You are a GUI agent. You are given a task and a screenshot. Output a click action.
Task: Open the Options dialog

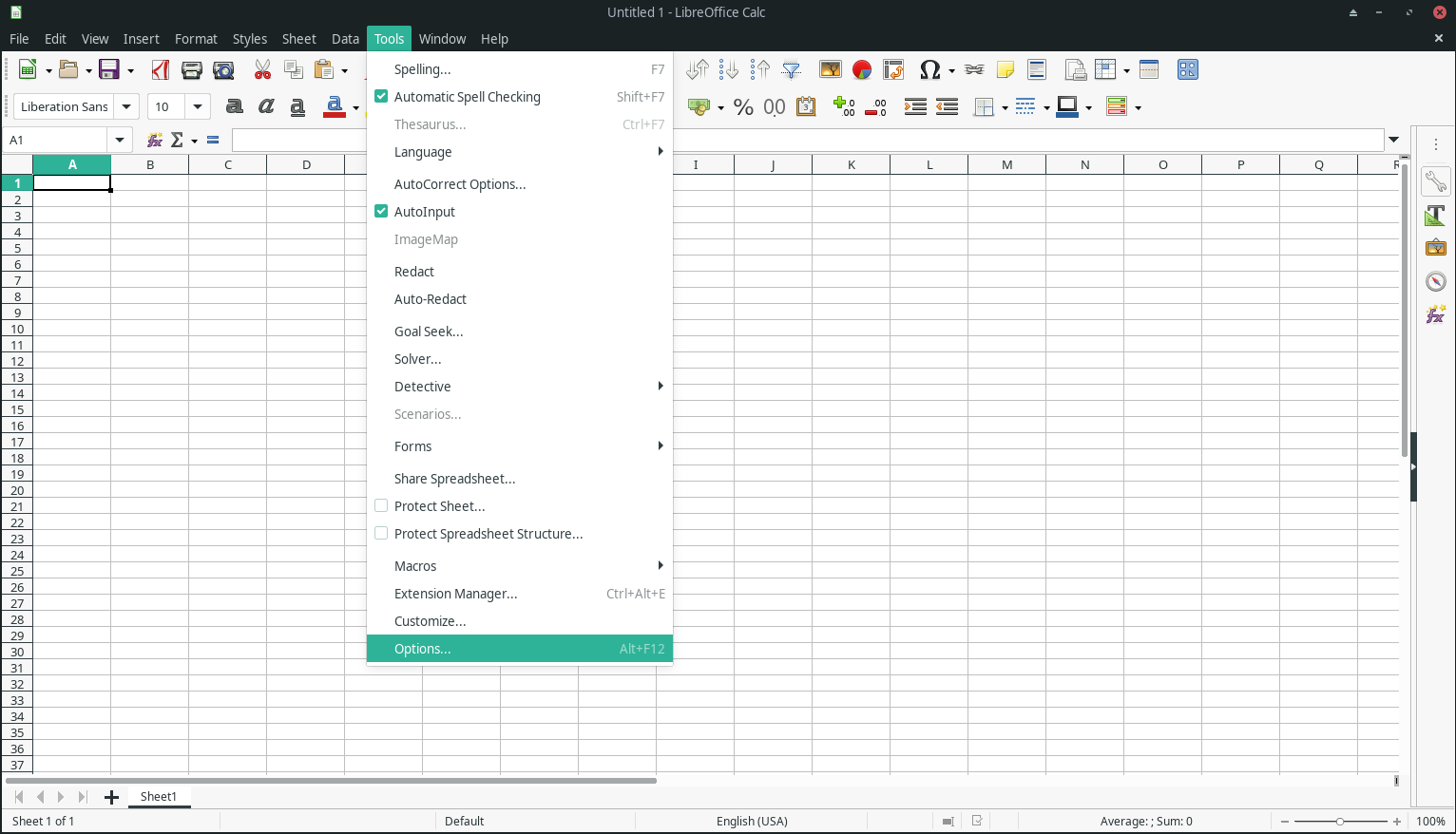(x=422, y=649)
